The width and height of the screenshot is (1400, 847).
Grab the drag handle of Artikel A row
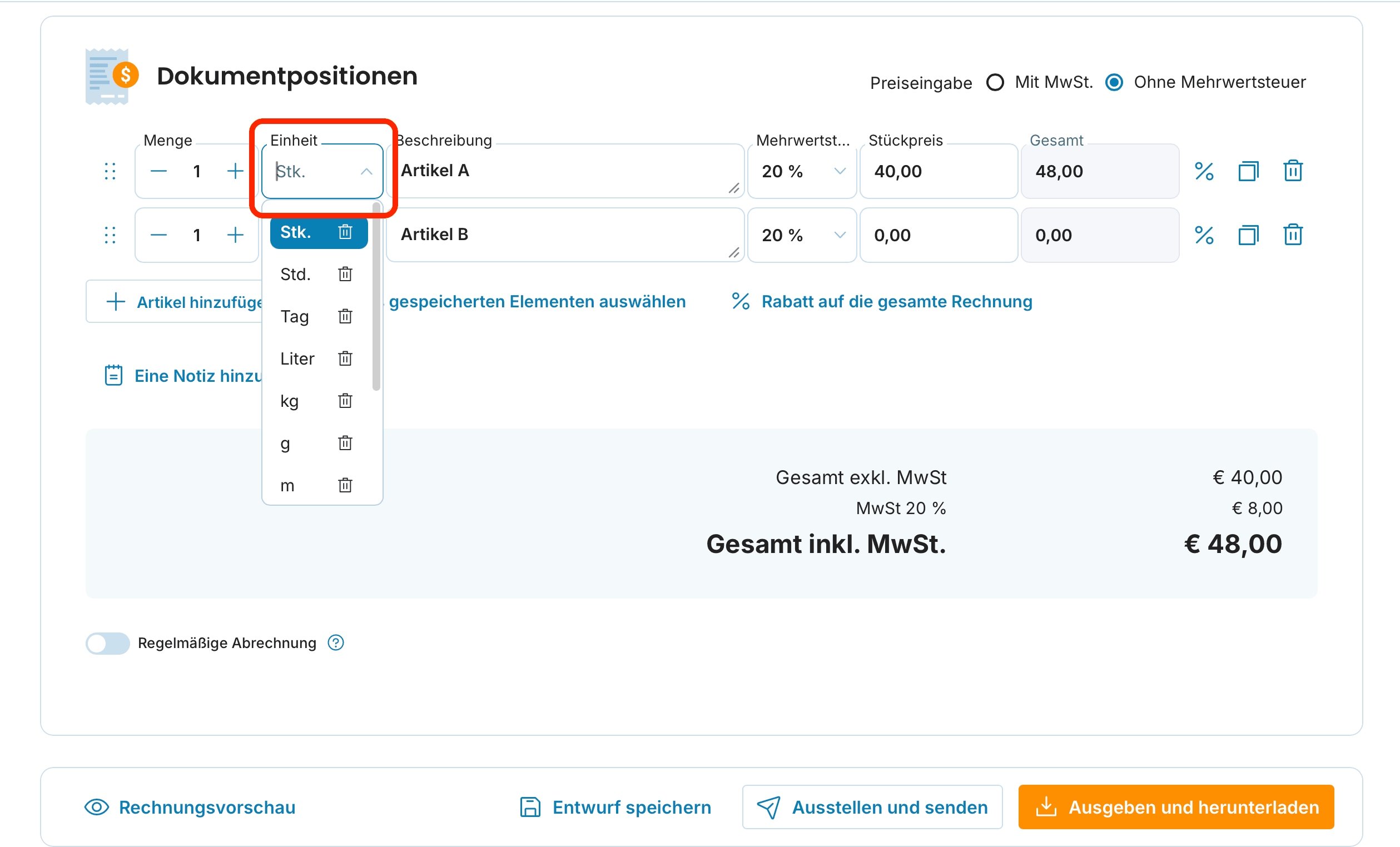pos(110,171)
